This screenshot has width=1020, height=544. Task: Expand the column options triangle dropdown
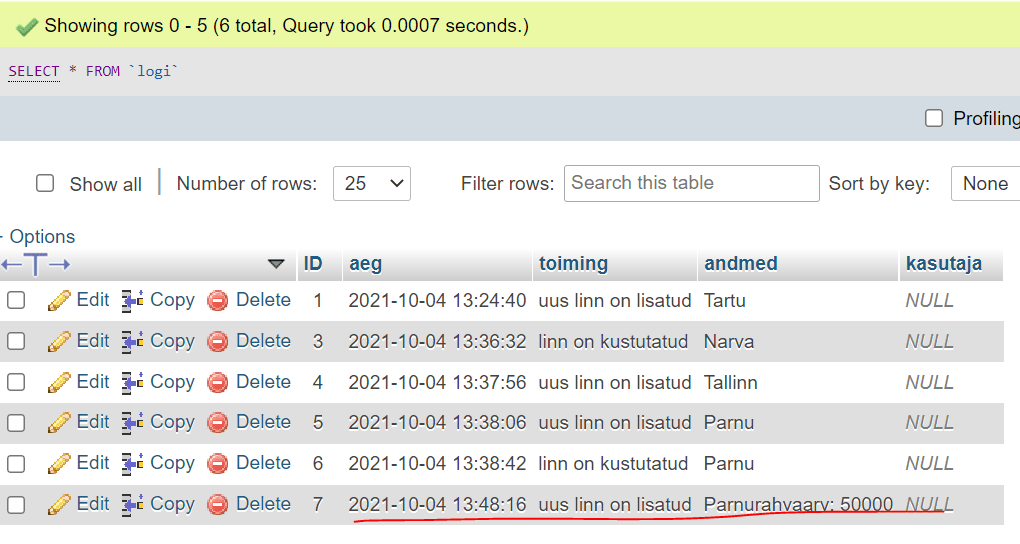pyautogui.click(x=277, y=264)
